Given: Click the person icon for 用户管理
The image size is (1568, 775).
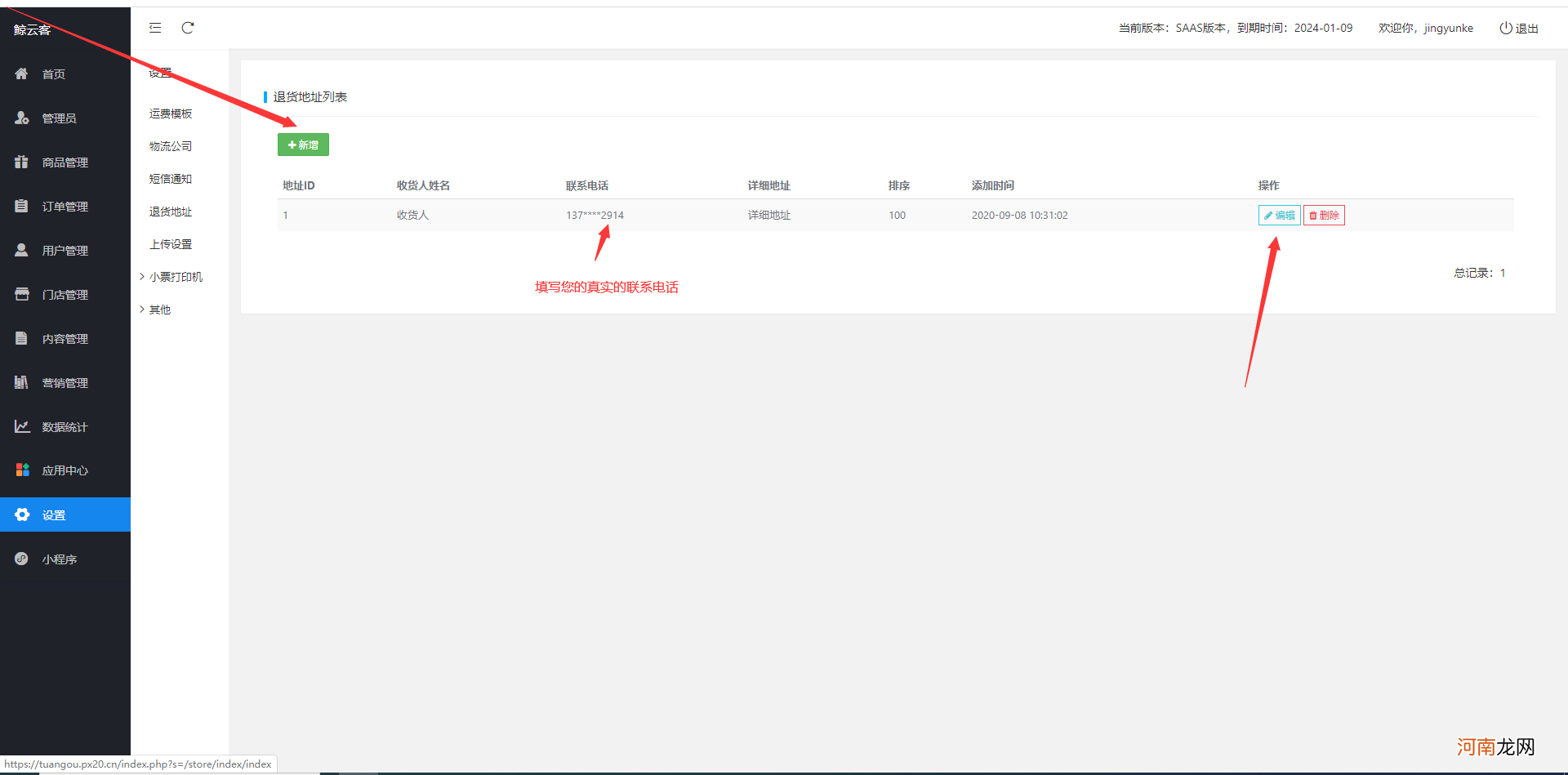Looking at the screenshot, I should 21,250.
